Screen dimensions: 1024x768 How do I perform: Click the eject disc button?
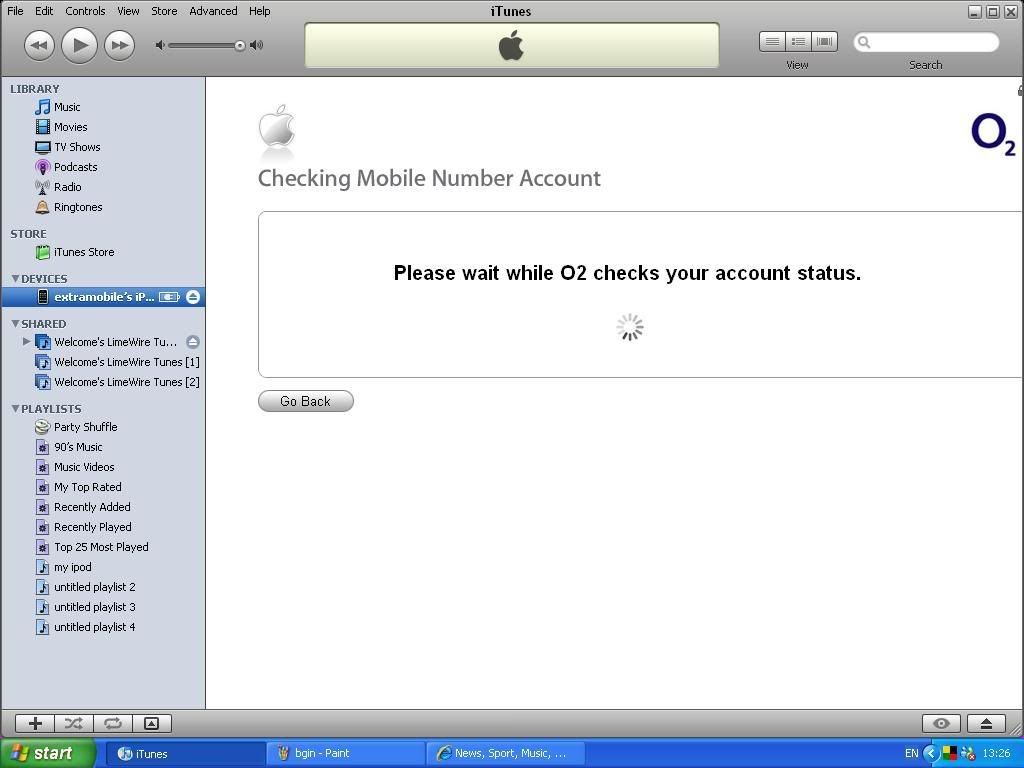coord(986,723)
